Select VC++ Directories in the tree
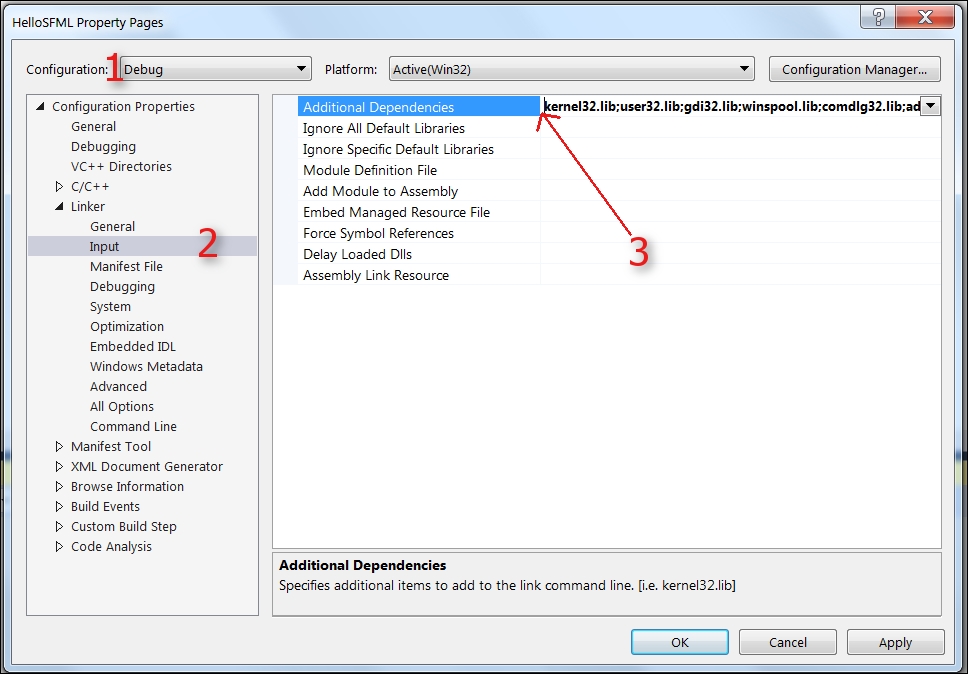This screenshot has height=674, width=968. pos(121,167)
